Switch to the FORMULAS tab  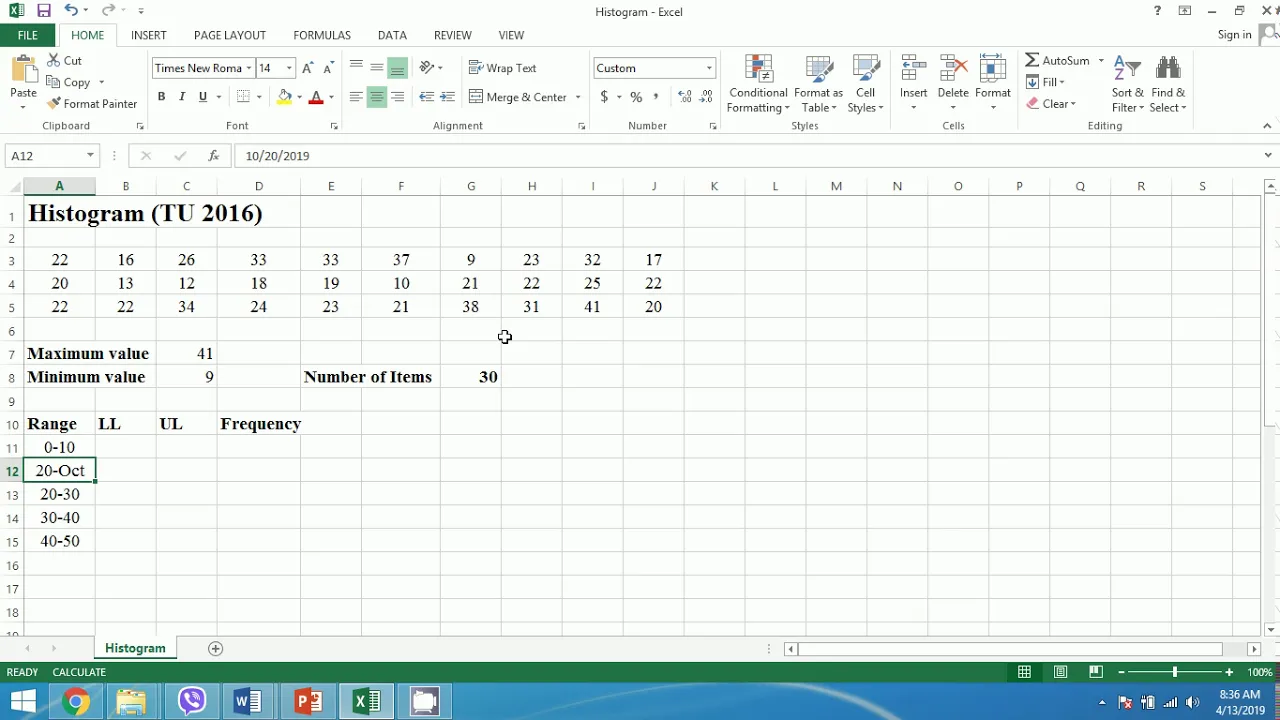(322, 35)
